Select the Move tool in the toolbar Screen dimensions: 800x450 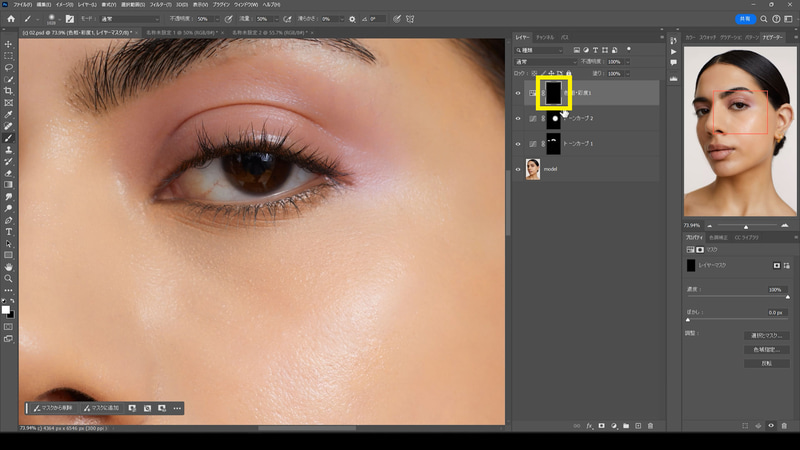(8, 44)
